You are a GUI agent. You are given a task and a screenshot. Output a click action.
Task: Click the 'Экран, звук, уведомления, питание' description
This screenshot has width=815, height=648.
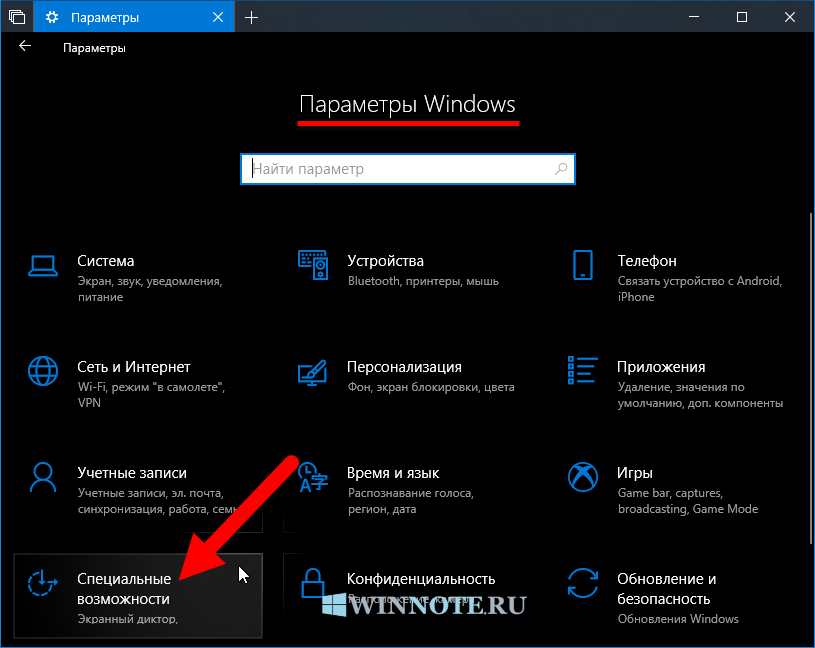click(150, 289)
